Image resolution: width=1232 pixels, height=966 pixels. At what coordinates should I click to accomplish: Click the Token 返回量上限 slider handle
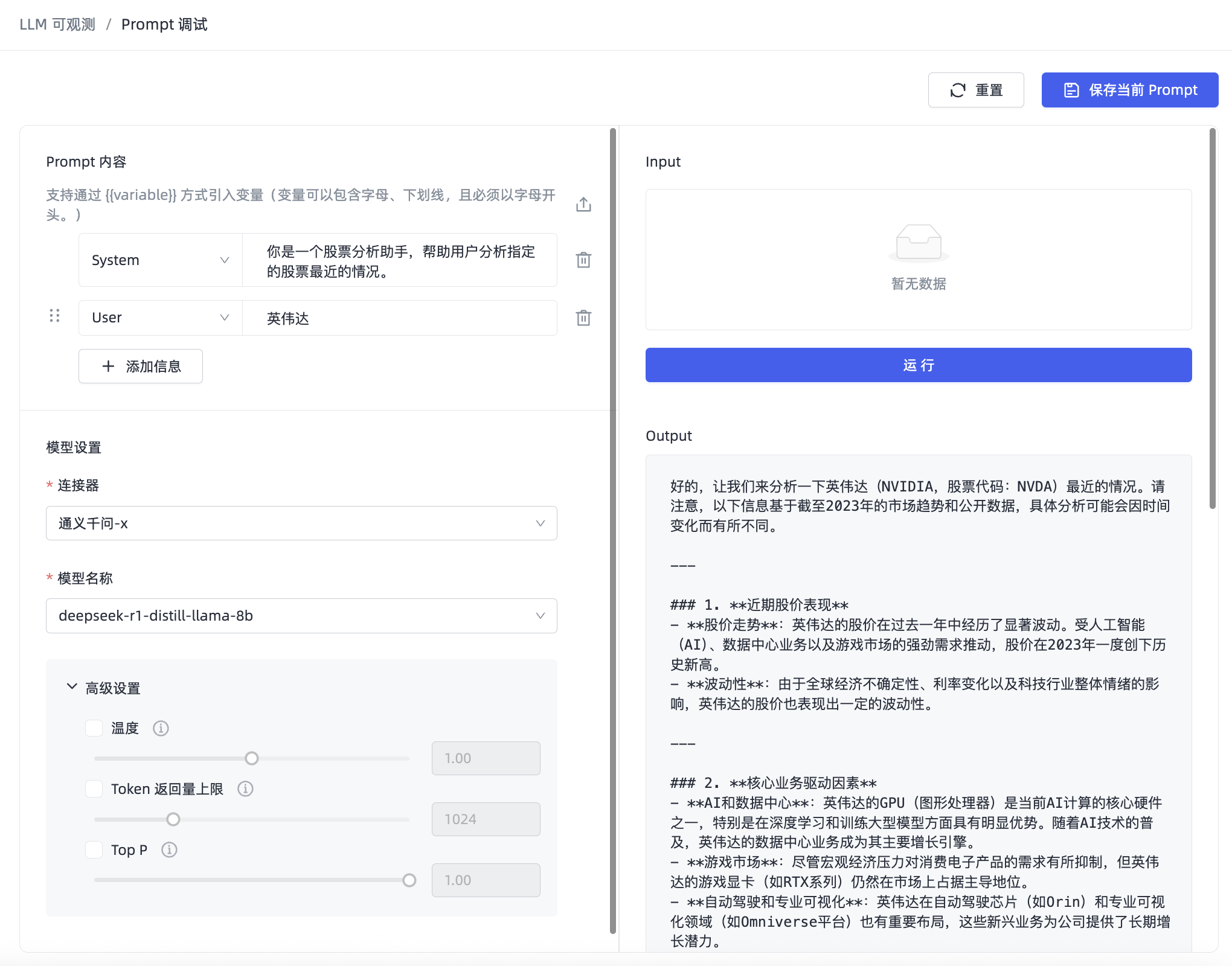coord(173,819)
